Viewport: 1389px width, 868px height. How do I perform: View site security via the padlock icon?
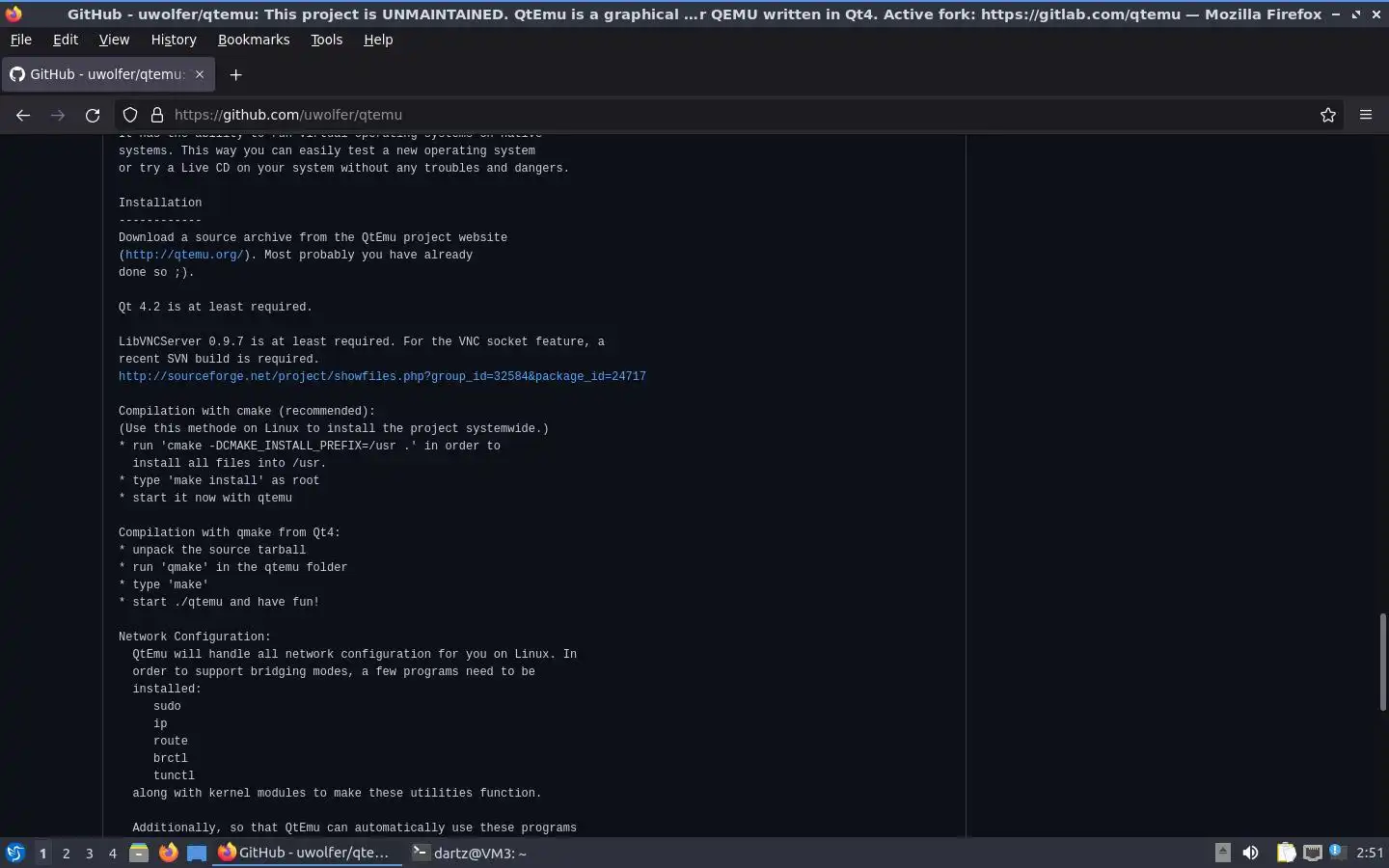point(157,115)
